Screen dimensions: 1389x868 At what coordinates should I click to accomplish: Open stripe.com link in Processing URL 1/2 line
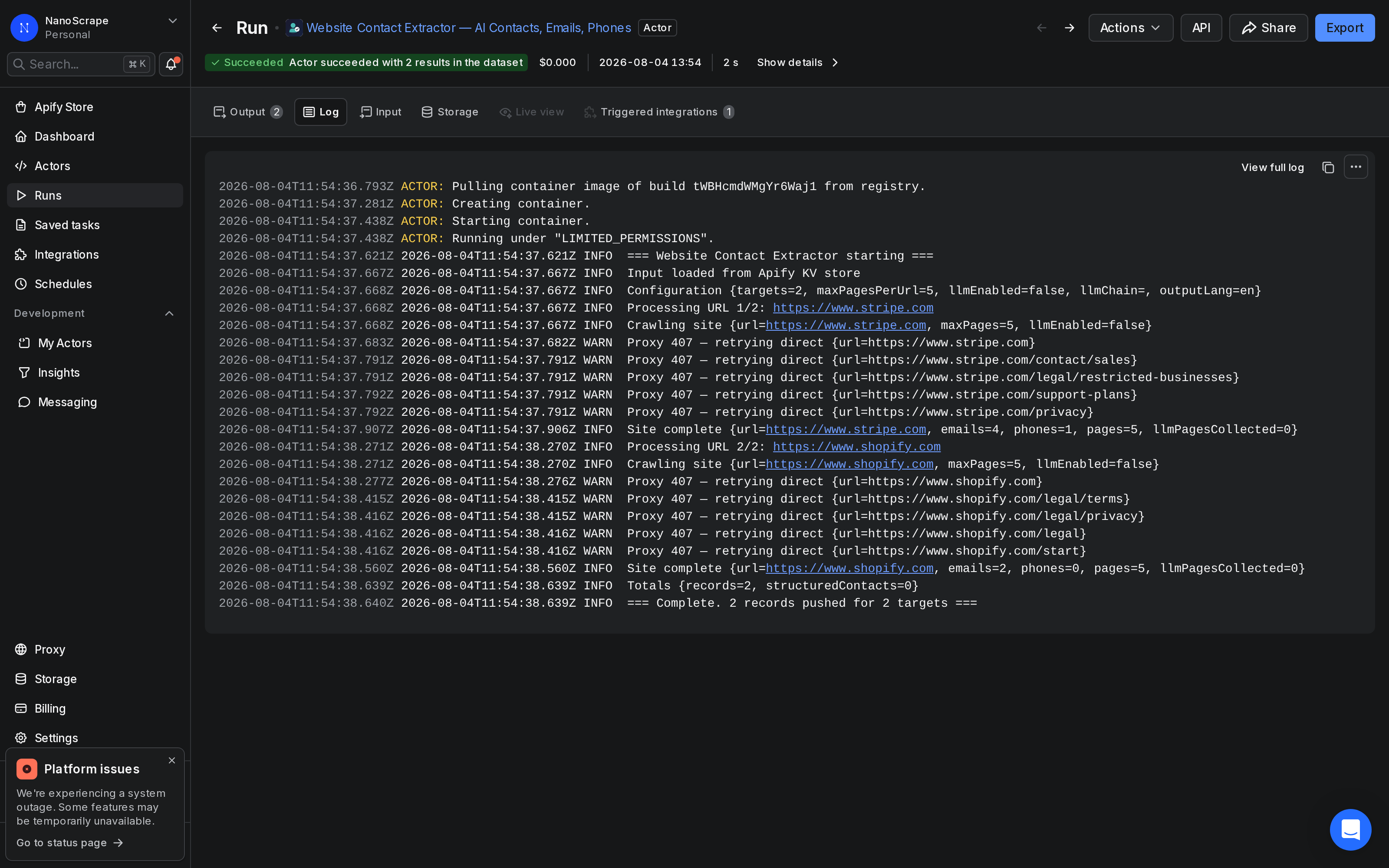(853, 308)
